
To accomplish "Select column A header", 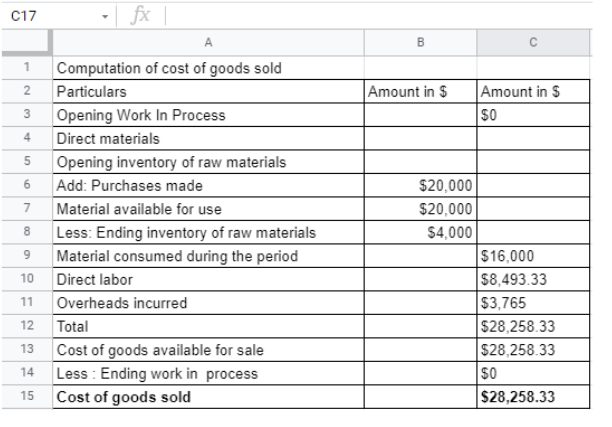I will pyautogui.click(x=208, y=42).
